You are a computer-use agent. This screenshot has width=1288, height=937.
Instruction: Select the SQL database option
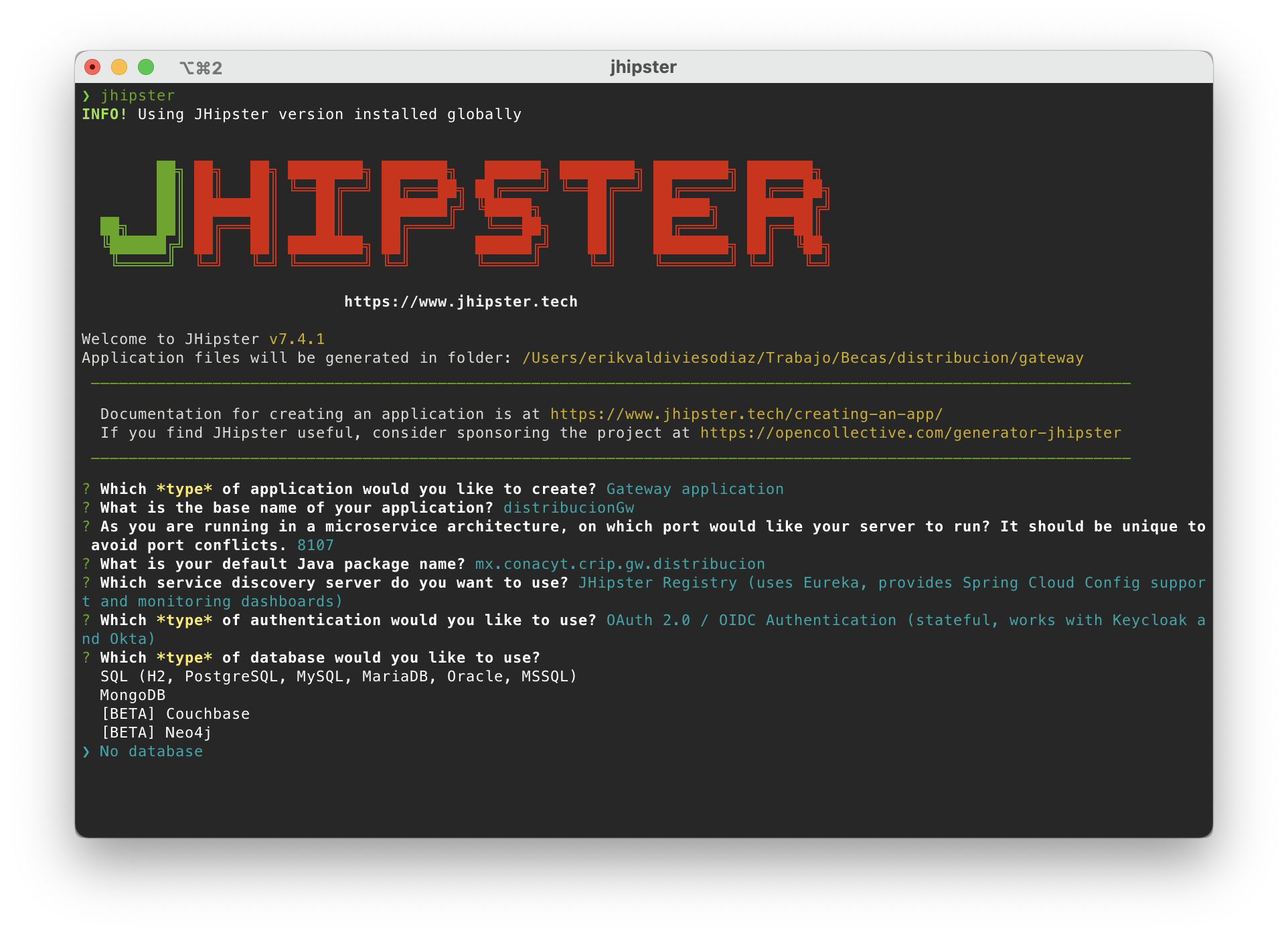(x=339, y=677)
